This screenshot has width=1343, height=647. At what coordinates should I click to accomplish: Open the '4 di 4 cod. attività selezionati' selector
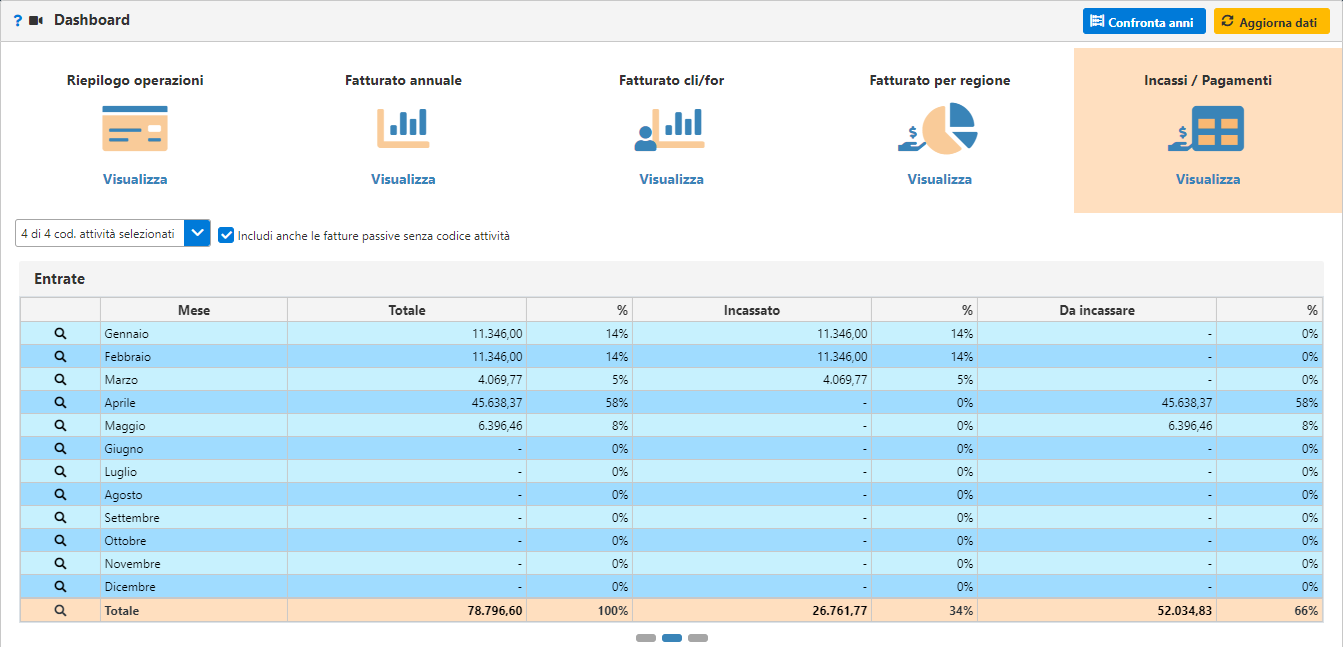point(99,234)
